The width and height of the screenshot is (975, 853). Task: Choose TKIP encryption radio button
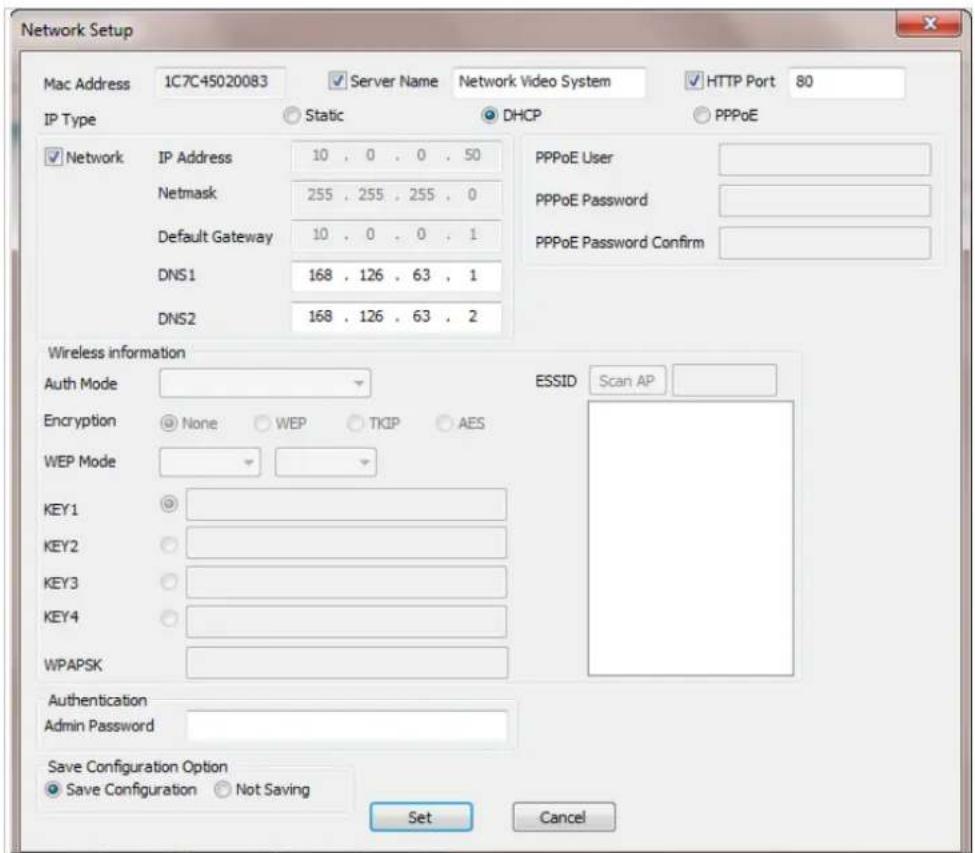click(355, 423)
